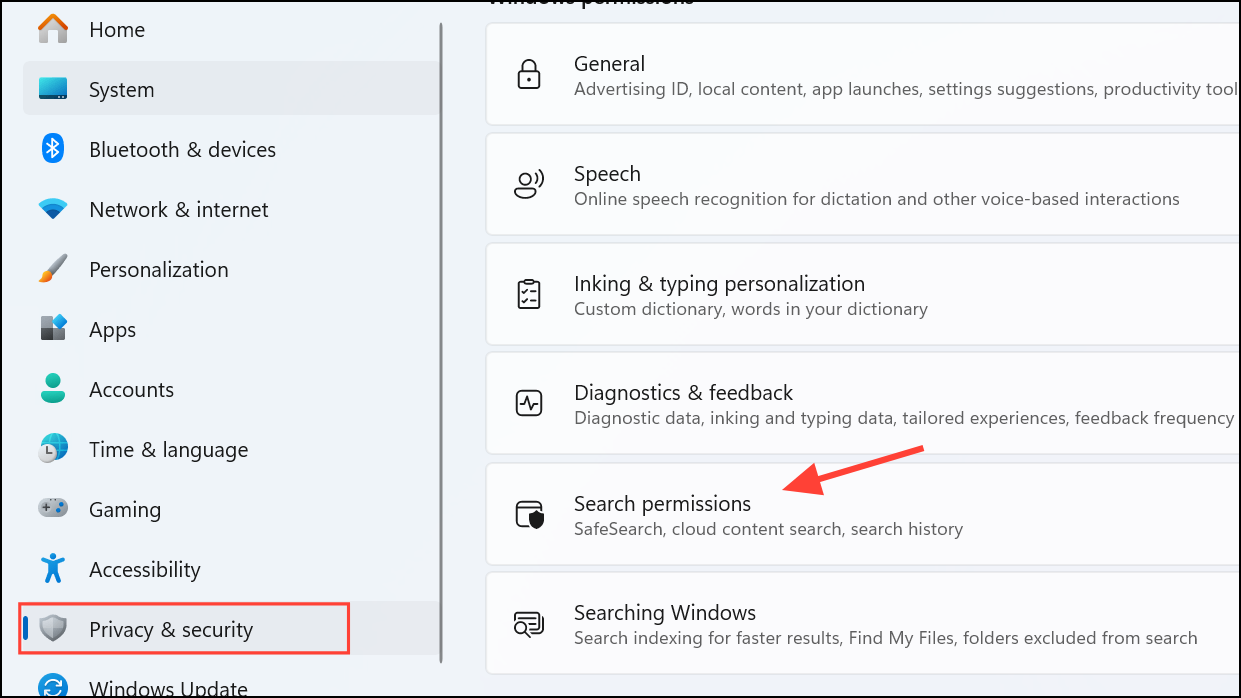Viewport: 1241px width, 698px height.
Task: Open the Searching Windows heading
Action: click(x=665, y=613)
